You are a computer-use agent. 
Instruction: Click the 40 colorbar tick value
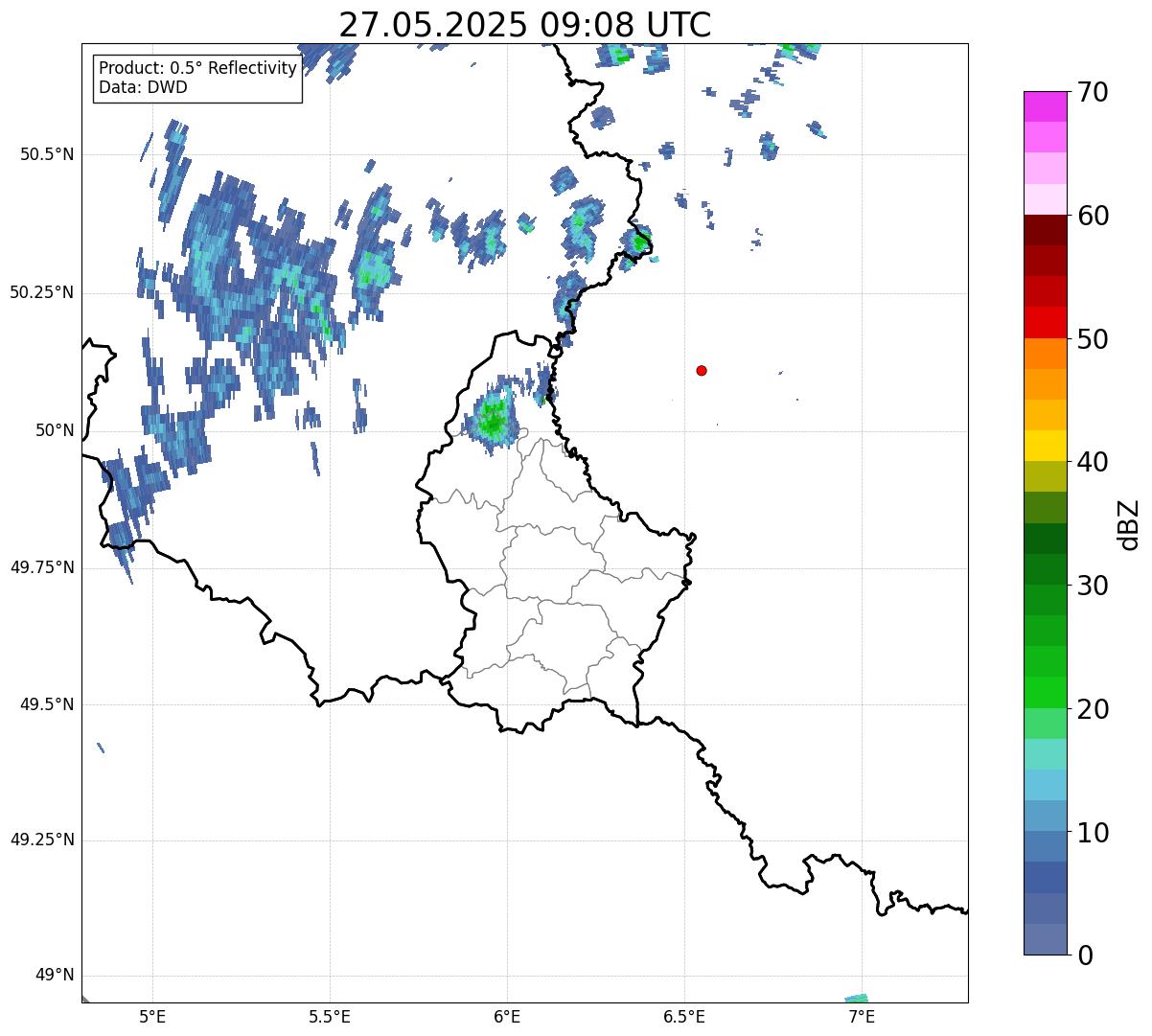pyautogui.click(x=1093, y=462)
